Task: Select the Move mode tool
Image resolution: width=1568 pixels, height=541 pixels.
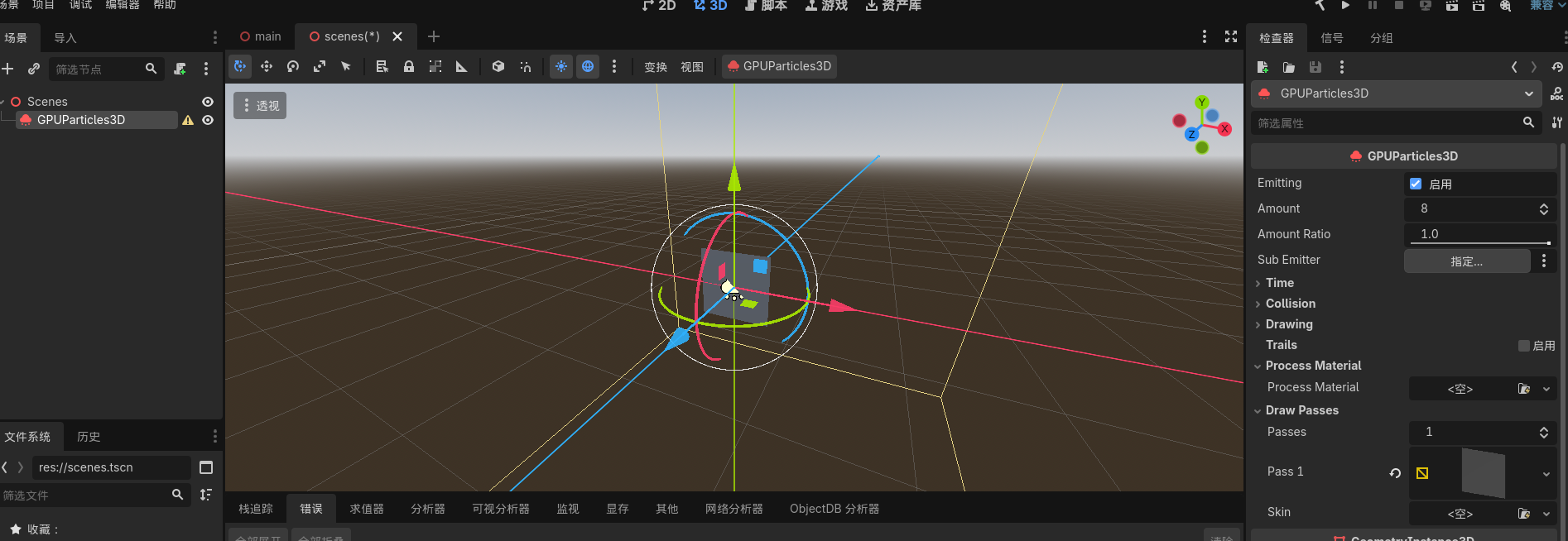Action: (267, 66)
